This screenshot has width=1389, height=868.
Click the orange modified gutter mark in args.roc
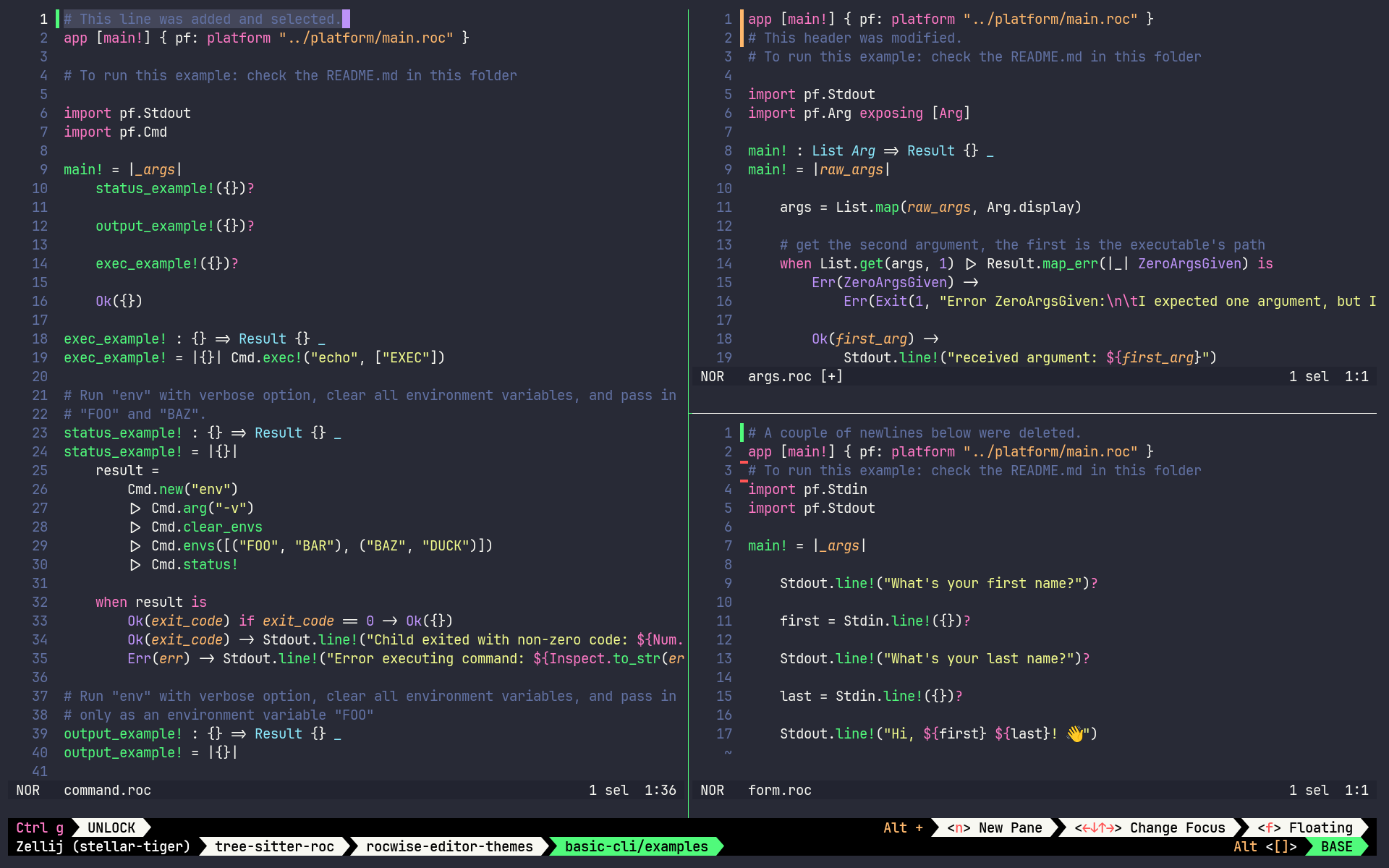point(742,28)
